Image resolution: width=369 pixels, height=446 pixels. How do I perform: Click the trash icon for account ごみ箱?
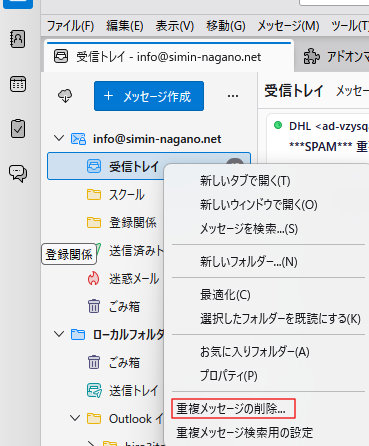coord(94,306)
